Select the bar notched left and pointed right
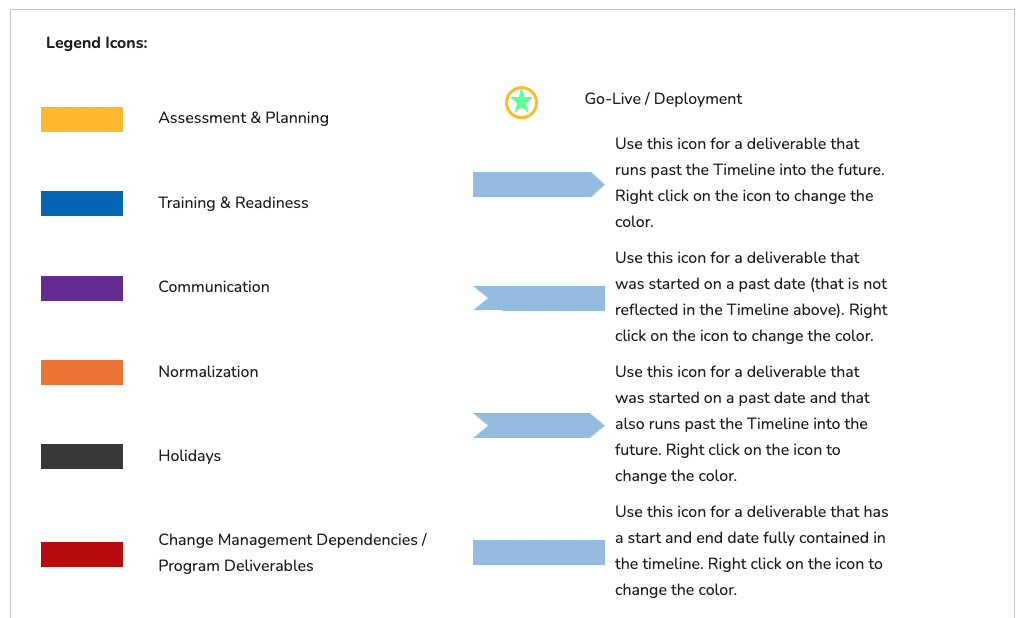 coord(539,426)
